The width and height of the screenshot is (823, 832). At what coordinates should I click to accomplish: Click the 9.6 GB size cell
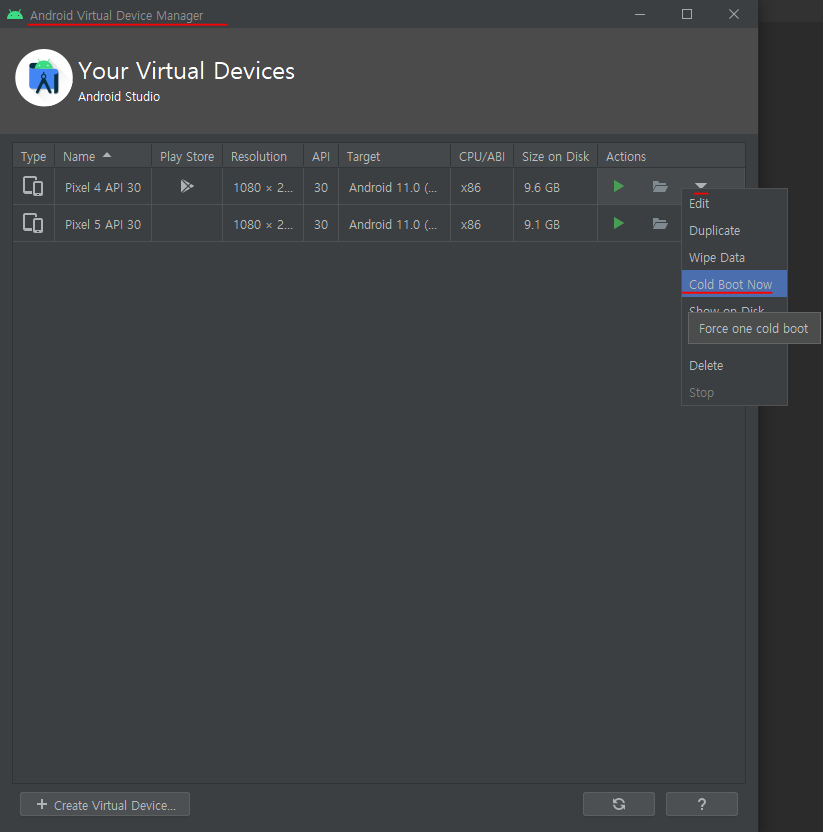(x=555, y=187)
